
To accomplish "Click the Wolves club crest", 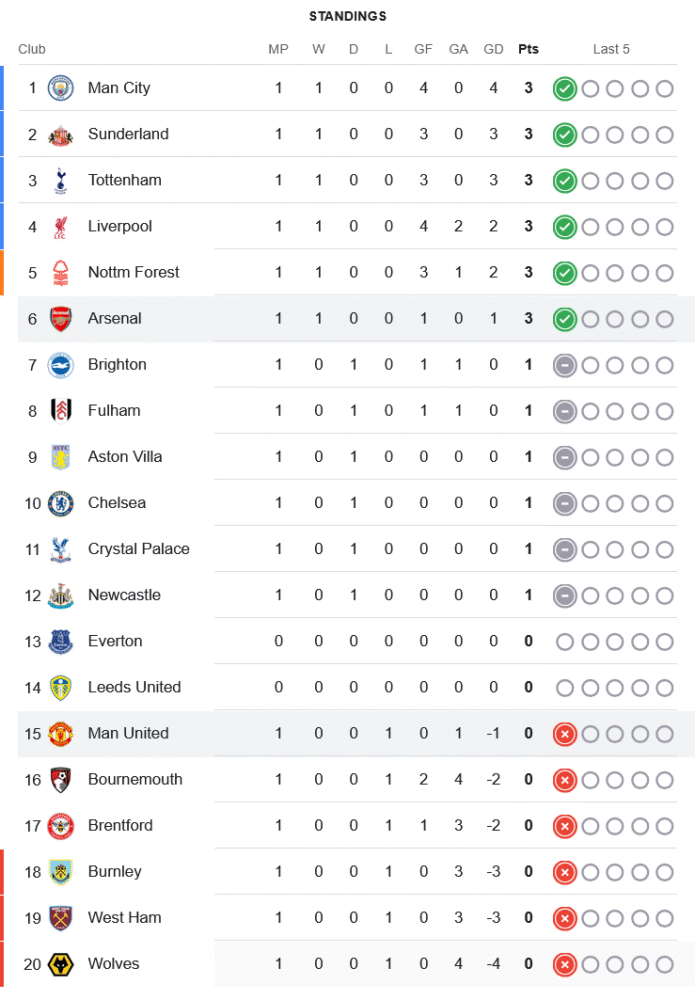I will pos(61,964).
